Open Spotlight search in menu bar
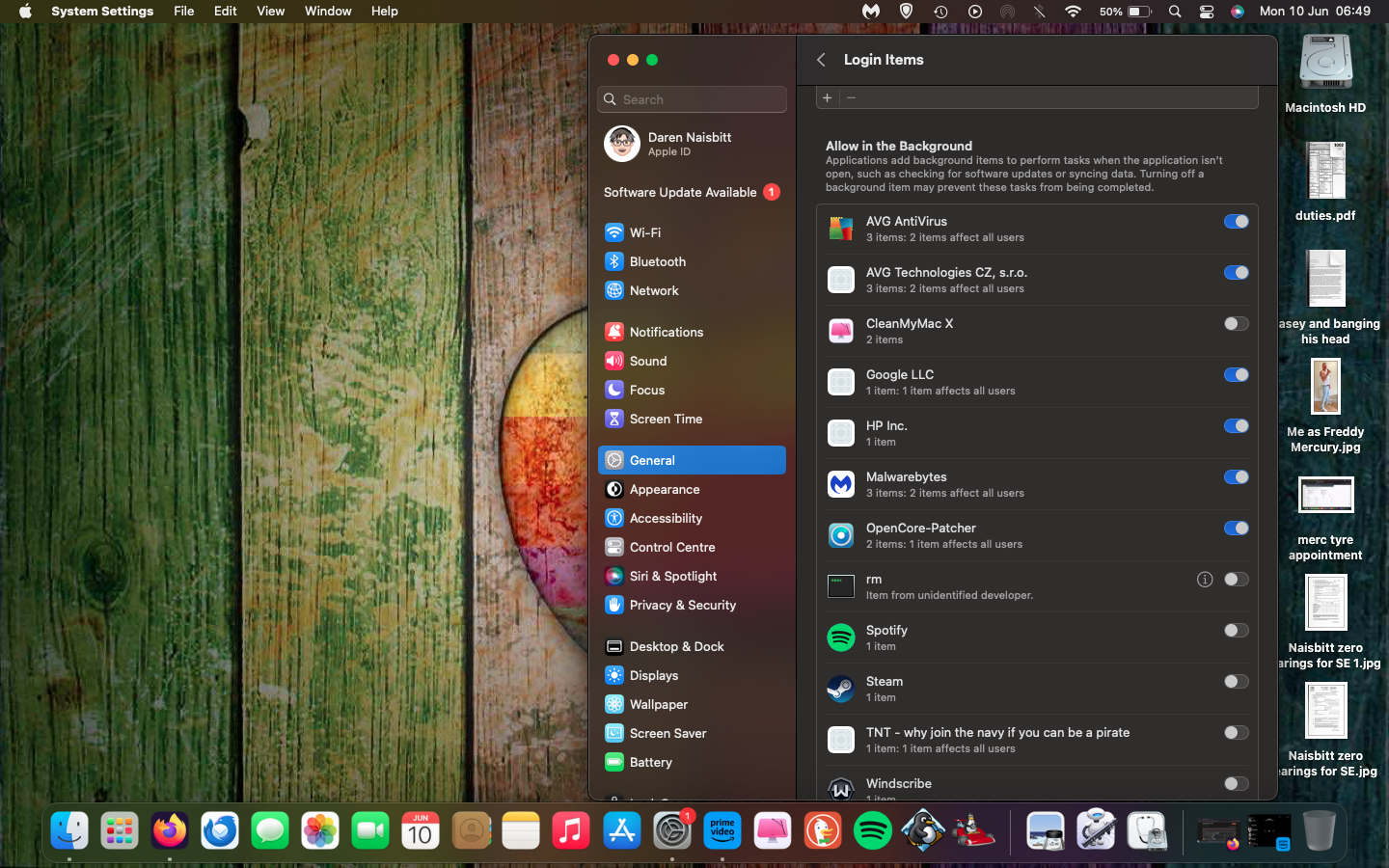The height and width of the screenshot is (868, 1389). coord(1175,12)
